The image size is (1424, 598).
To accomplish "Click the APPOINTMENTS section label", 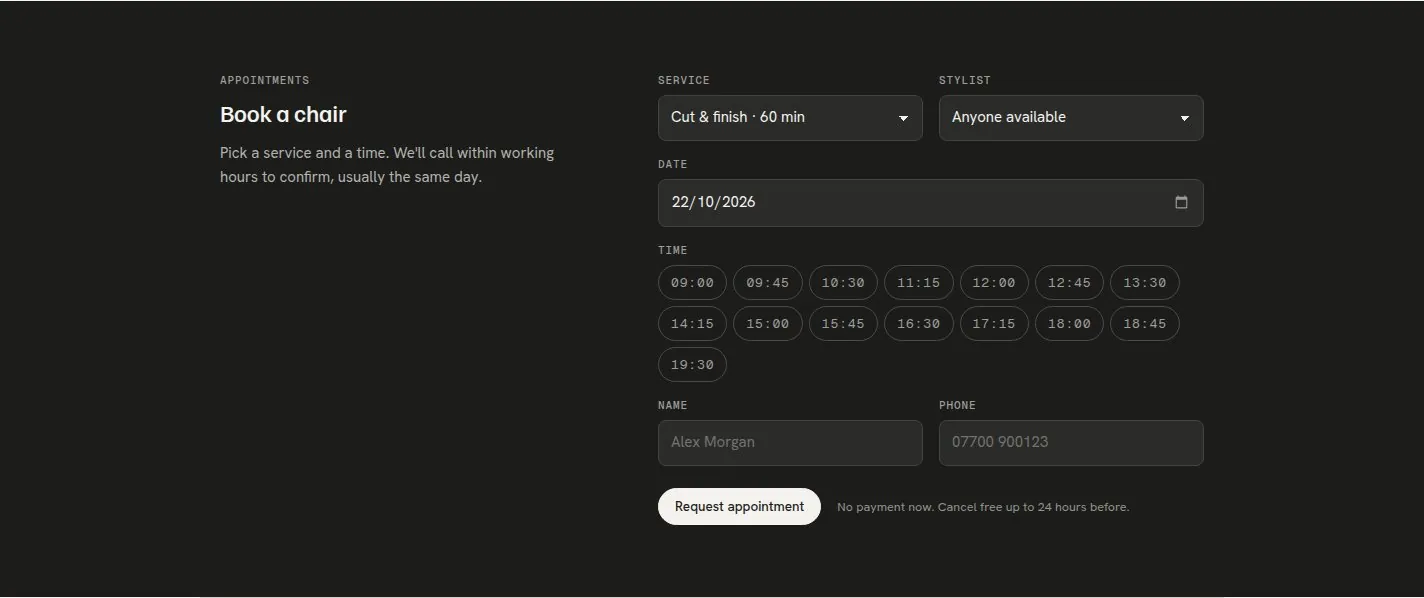I will [x=265, y=80].
